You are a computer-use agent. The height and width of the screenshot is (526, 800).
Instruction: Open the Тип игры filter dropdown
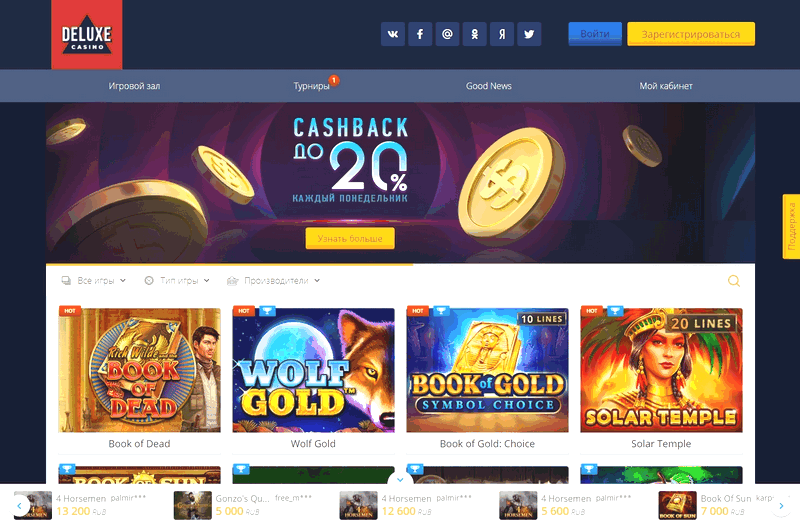click(x=177, y=281)
